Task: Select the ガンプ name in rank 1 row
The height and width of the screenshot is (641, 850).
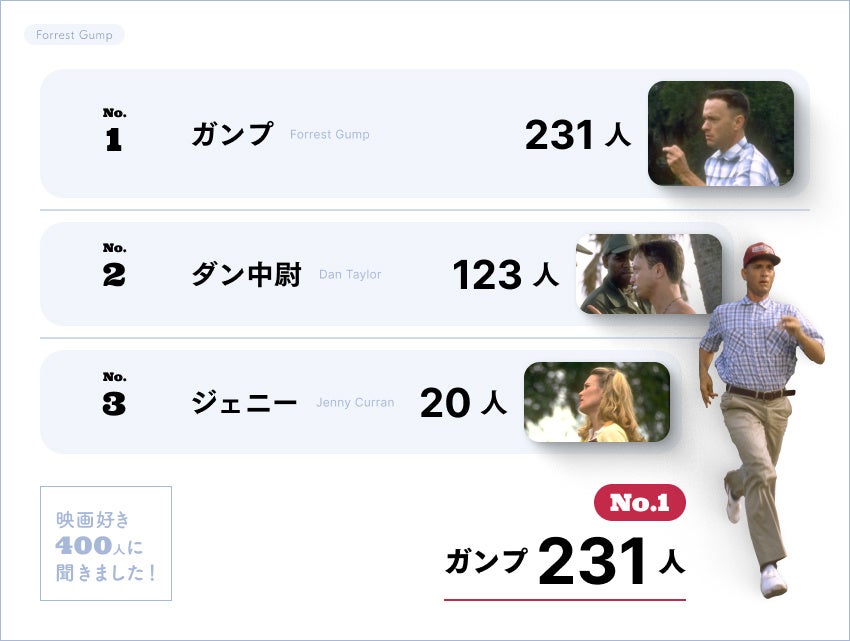Action: coord(232,134)
